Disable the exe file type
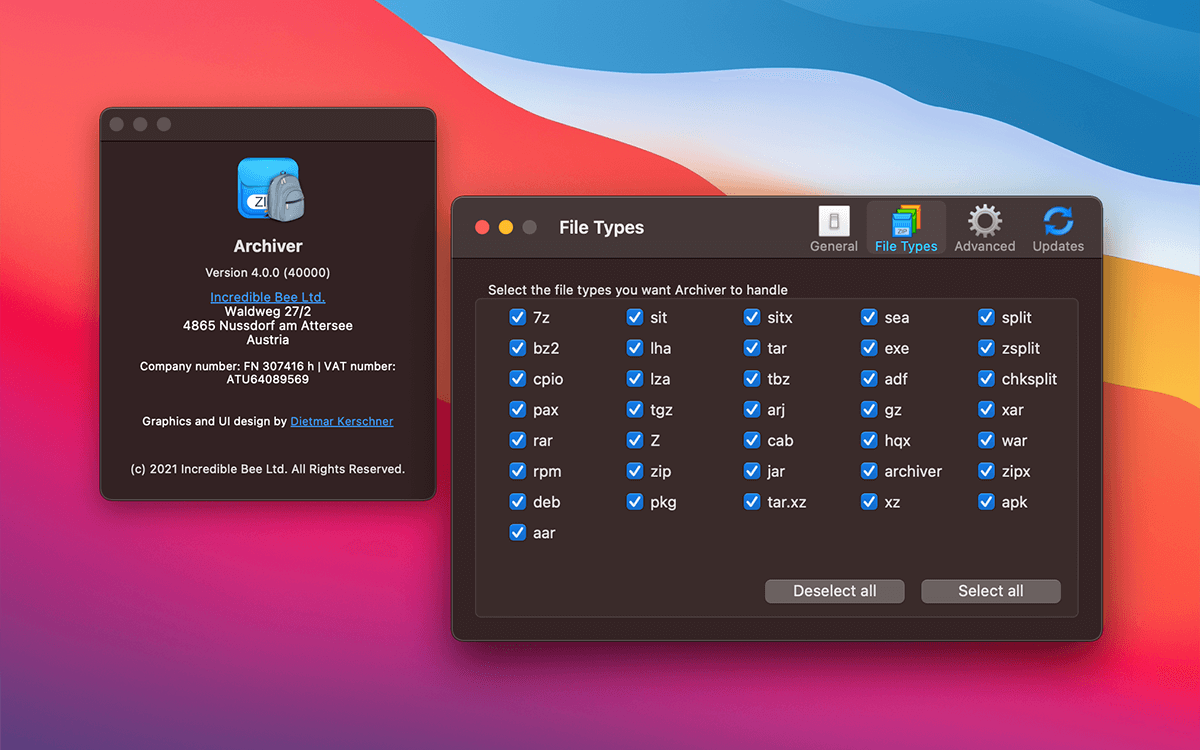Image resolution: width=1200 pixels, height=750 pixels. (x=869, y=348)
